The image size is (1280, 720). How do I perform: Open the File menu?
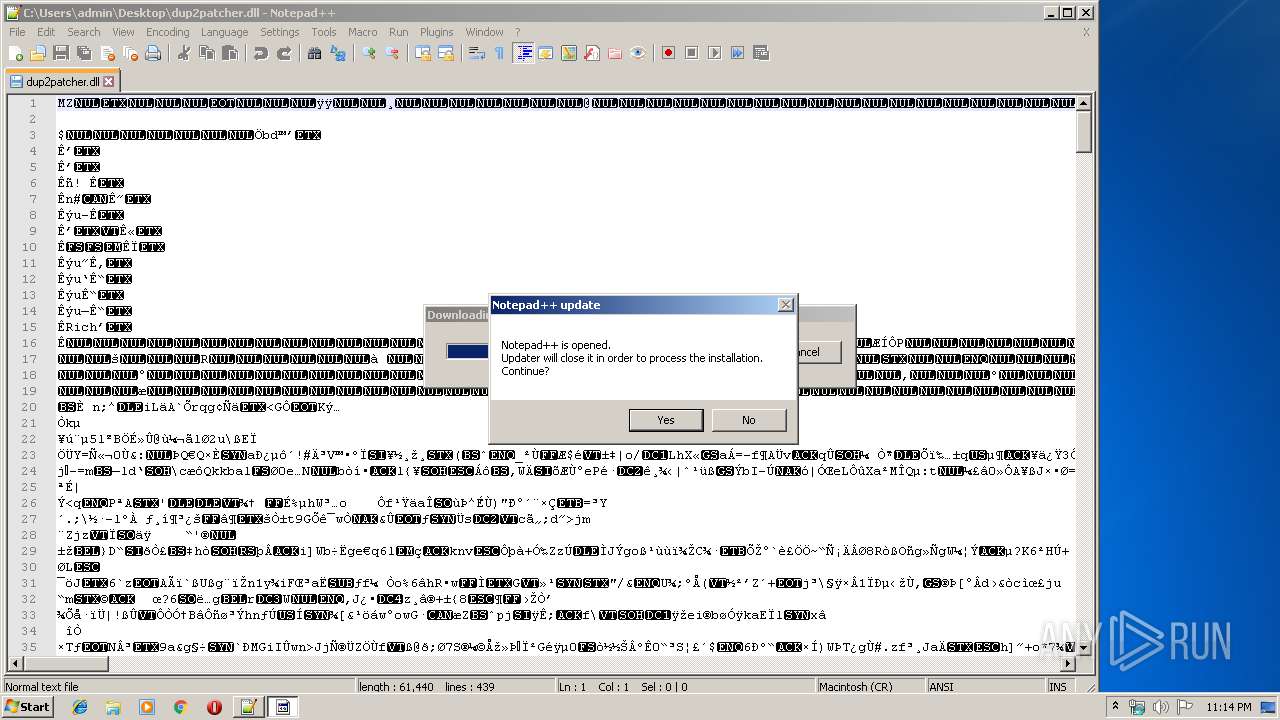pos(17,32)
